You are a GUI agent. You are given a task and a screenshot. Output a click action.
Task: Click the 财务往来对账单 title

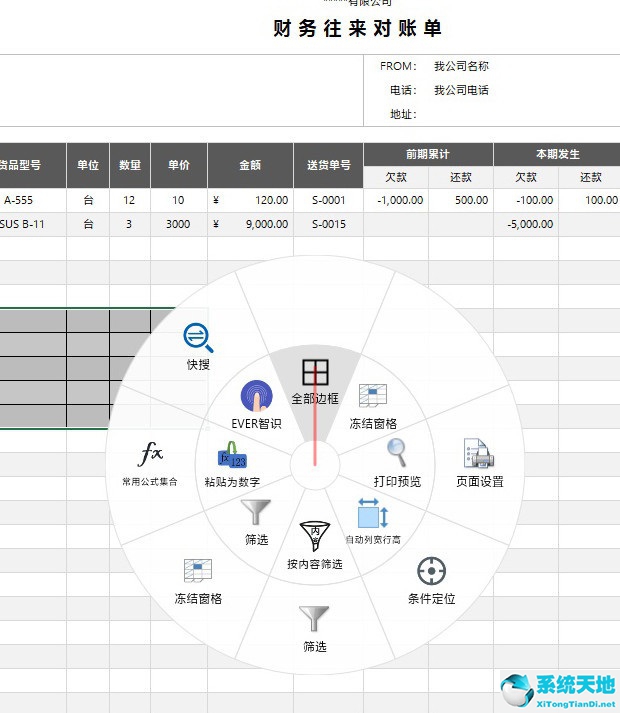tap(357, 28)
